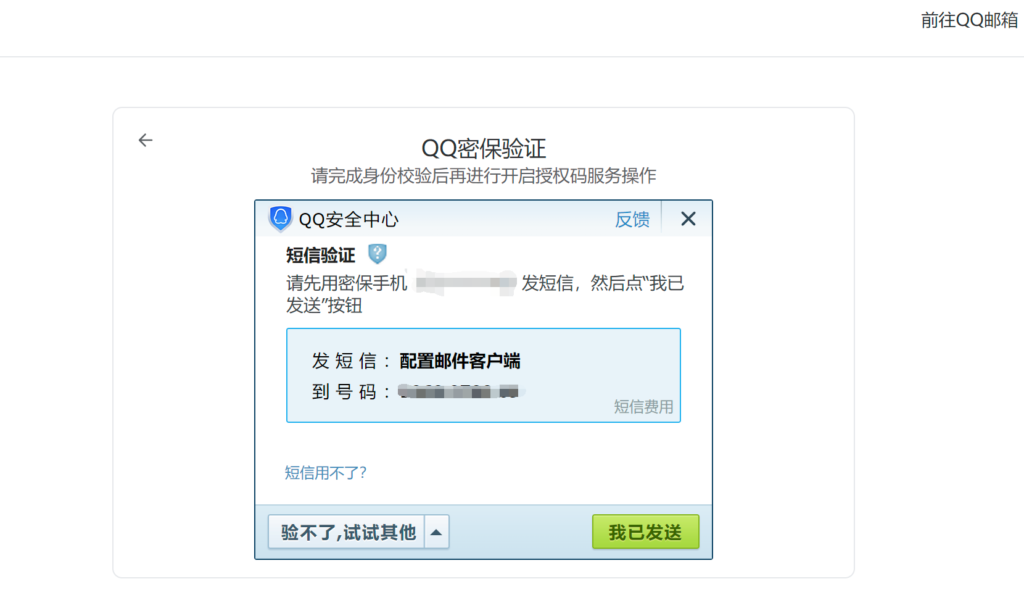
Task: Click the QQ安全中心 title text
Action: pyautogui.click(x=348, y=220)
